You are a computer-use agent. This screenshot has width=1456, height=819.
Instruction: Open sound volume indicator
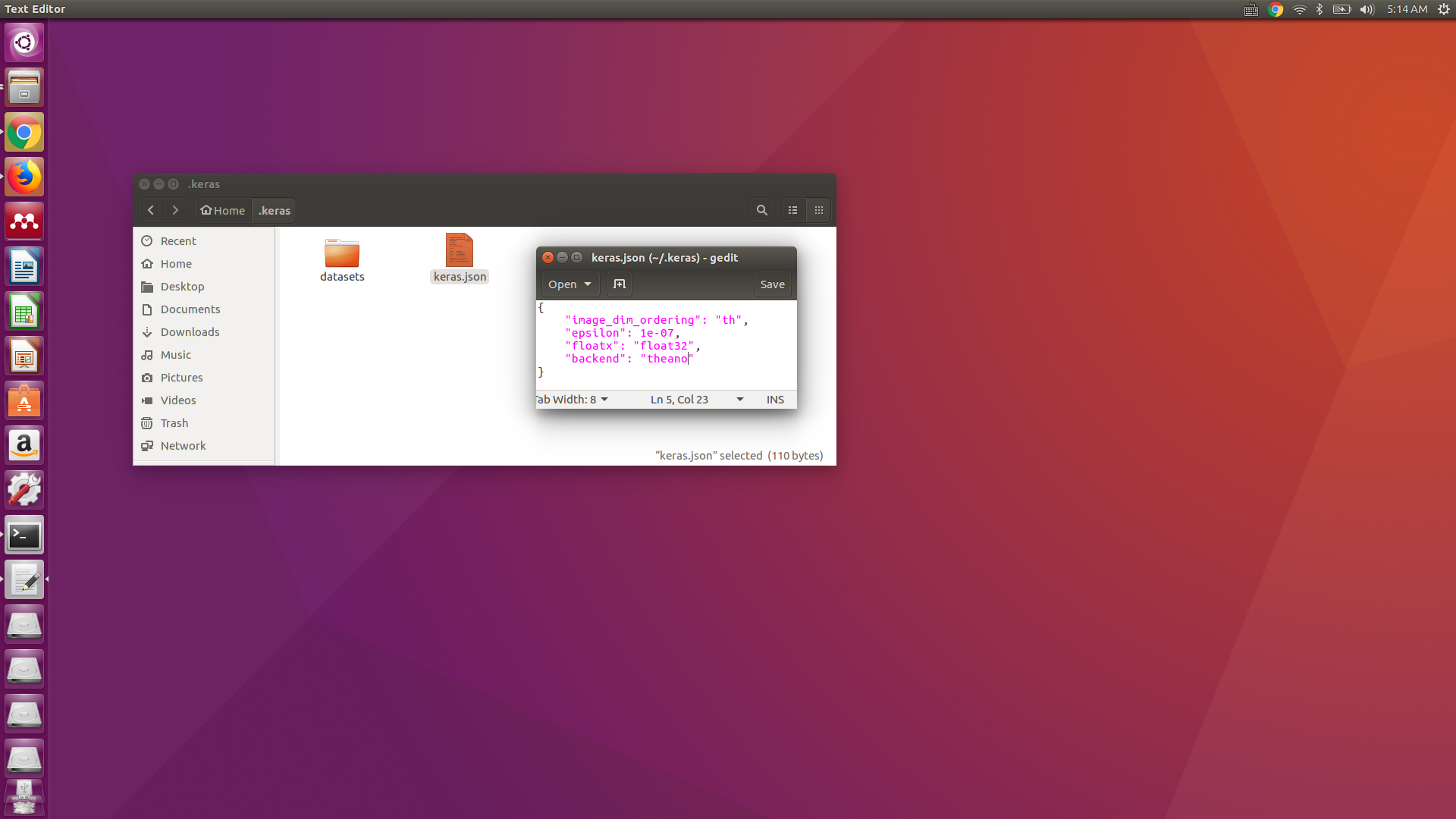click(1367, 9)
